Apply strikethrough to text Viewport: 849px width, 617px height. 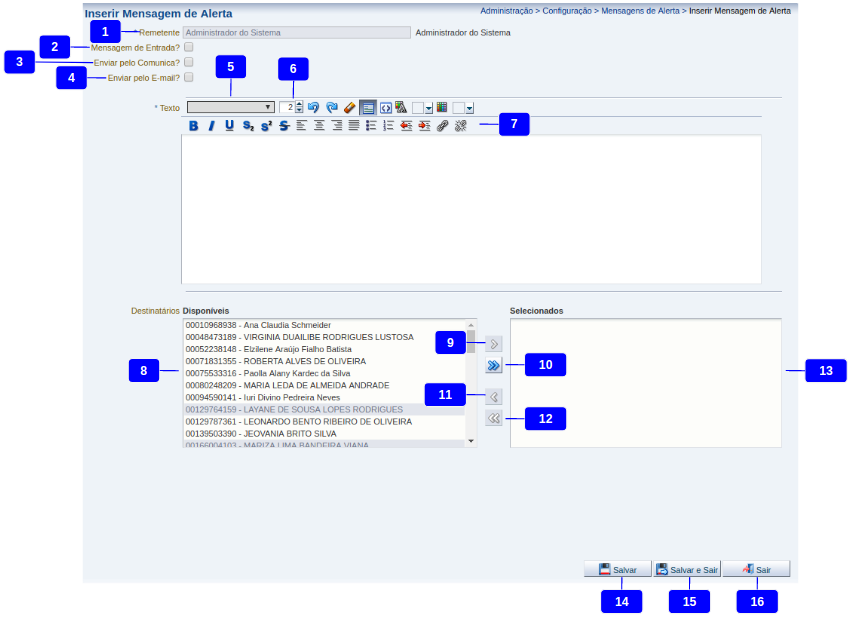coord(284,126)
